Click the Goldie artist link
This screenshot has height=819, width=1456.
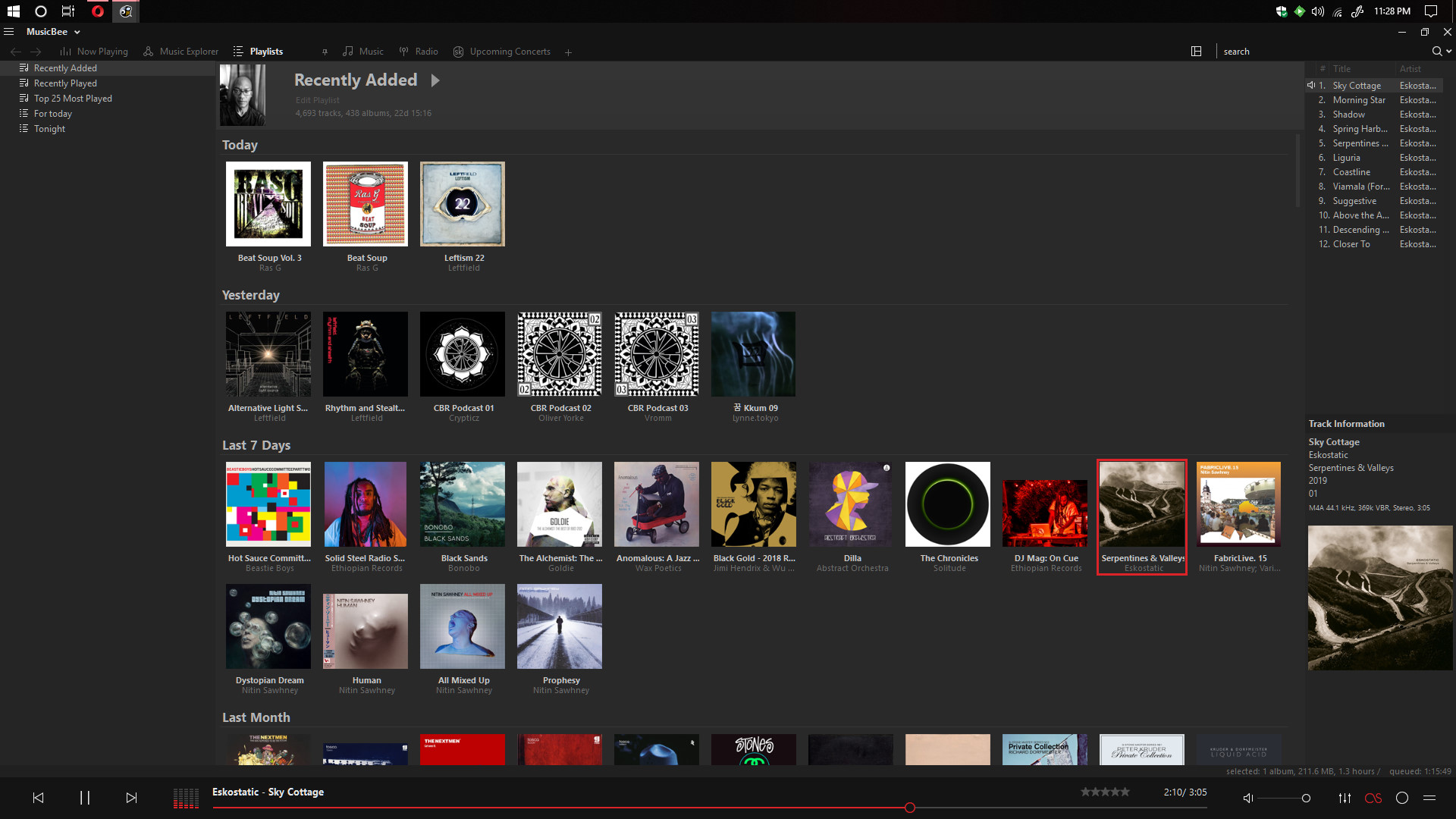click(560, 568)
